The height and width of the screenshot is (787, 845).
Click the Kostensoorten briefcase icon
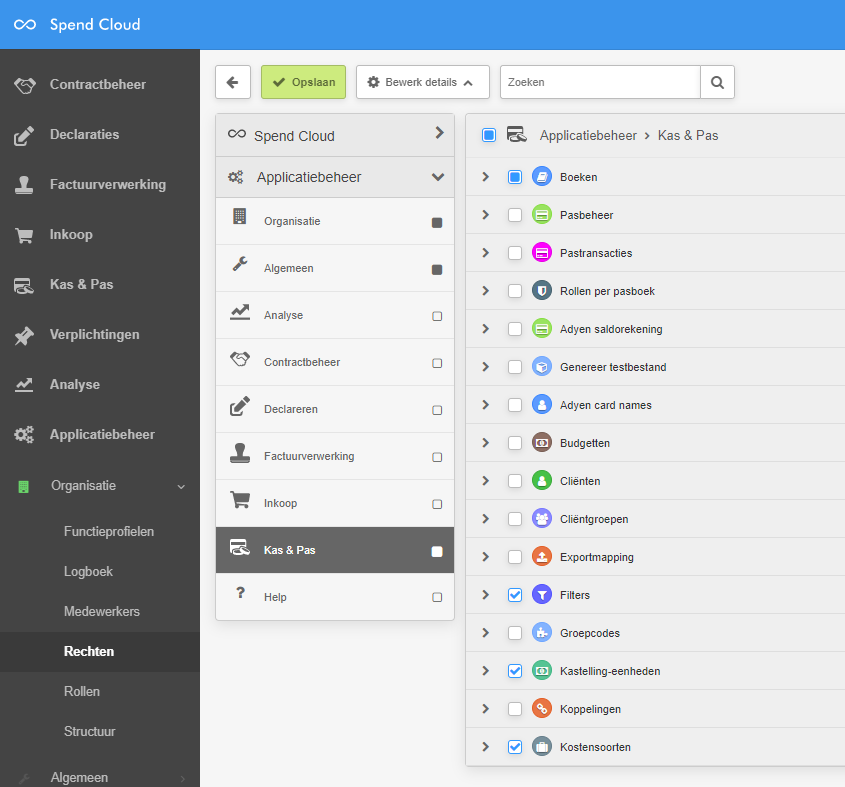[x=542, y=747]
